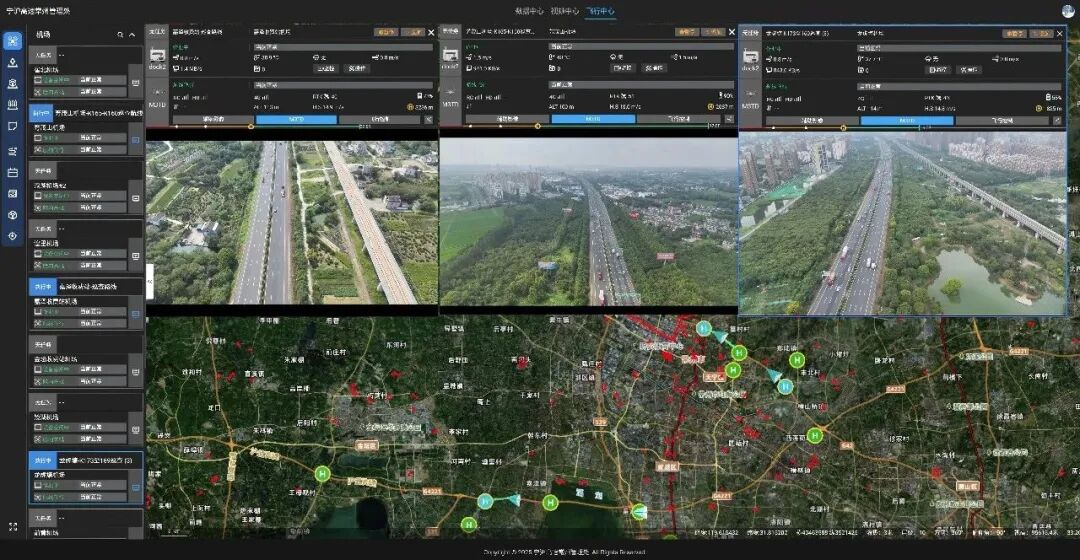Image resolution: width=1080 pixels, height=560 pixels.
Task: Expand the left flight panel using its corner icon
Action: point(428,119)
